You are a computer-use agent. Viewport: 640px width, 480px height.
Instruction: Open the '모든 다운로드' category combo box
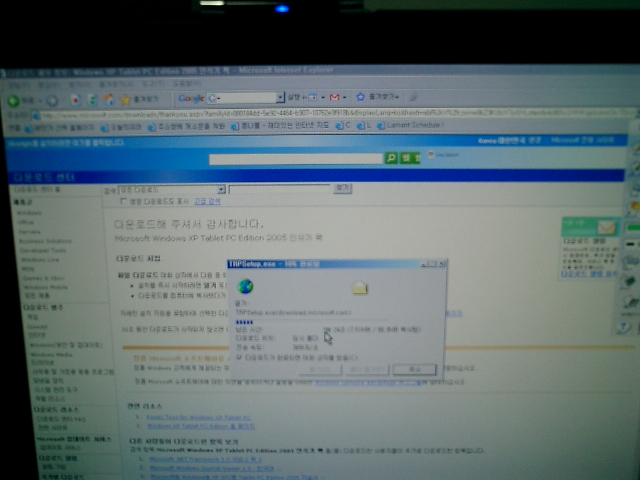tap(171, 190)
